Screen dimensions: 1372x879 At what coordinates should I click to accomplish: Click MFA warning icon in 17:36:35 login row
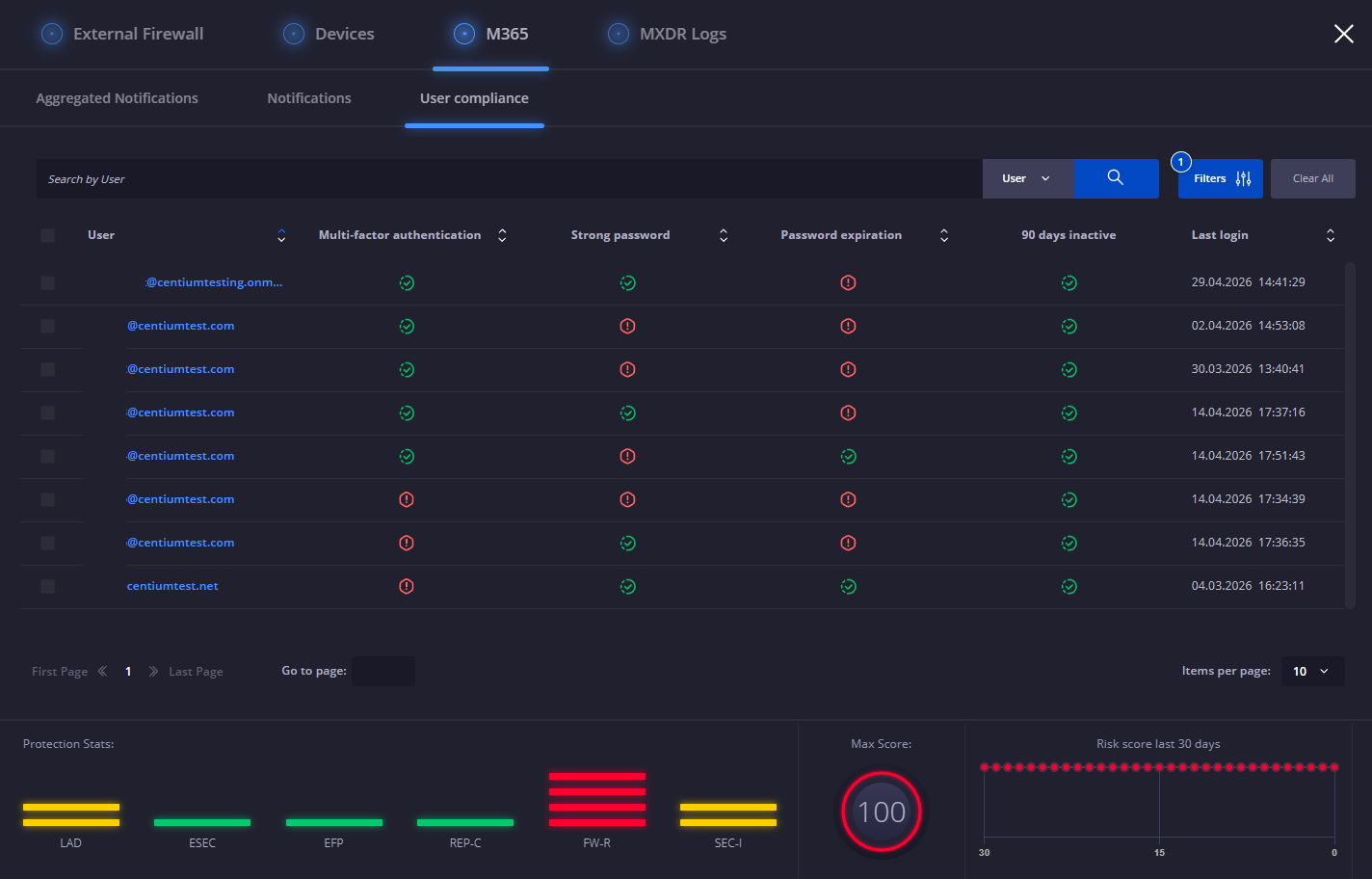[407, 543]
